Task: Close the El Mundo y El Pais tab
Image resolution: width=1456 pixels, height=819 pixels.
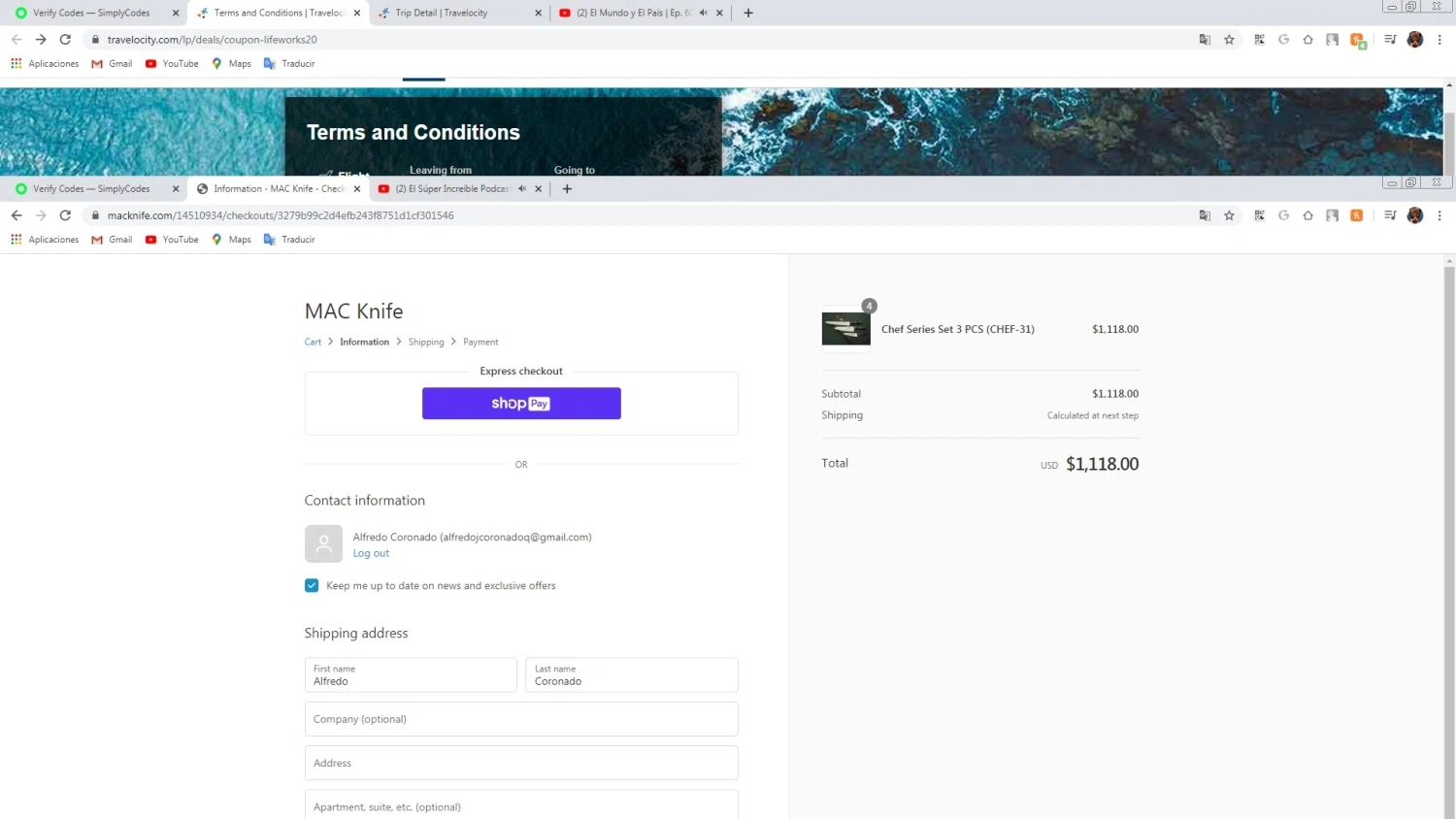Action: tap(719, 13)
